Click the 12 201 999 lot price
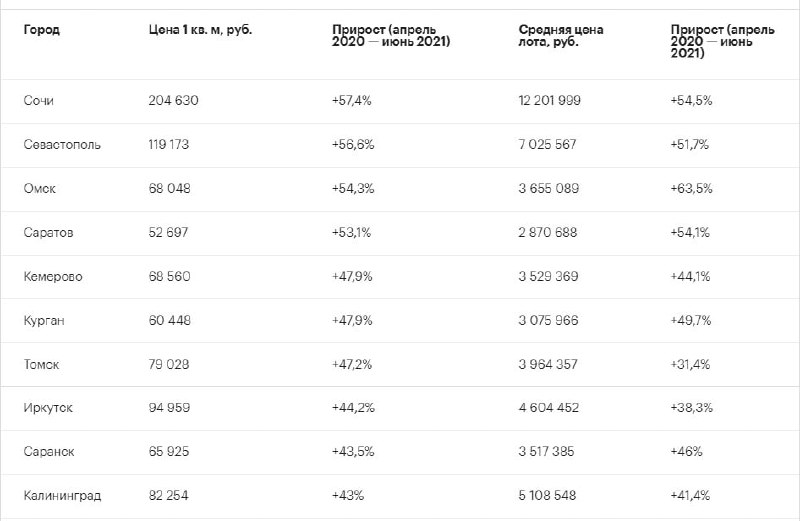 tap(549, 101)
